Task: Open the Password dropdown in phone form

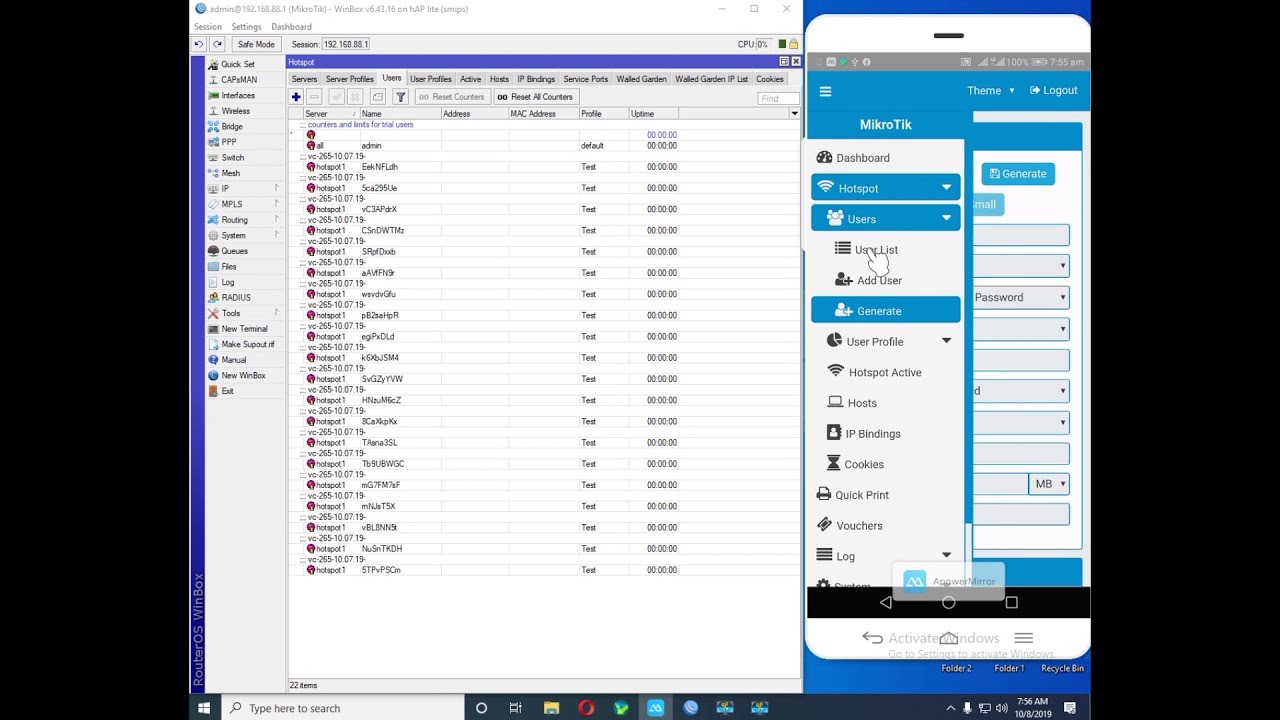Action: tap(1021, 297)
